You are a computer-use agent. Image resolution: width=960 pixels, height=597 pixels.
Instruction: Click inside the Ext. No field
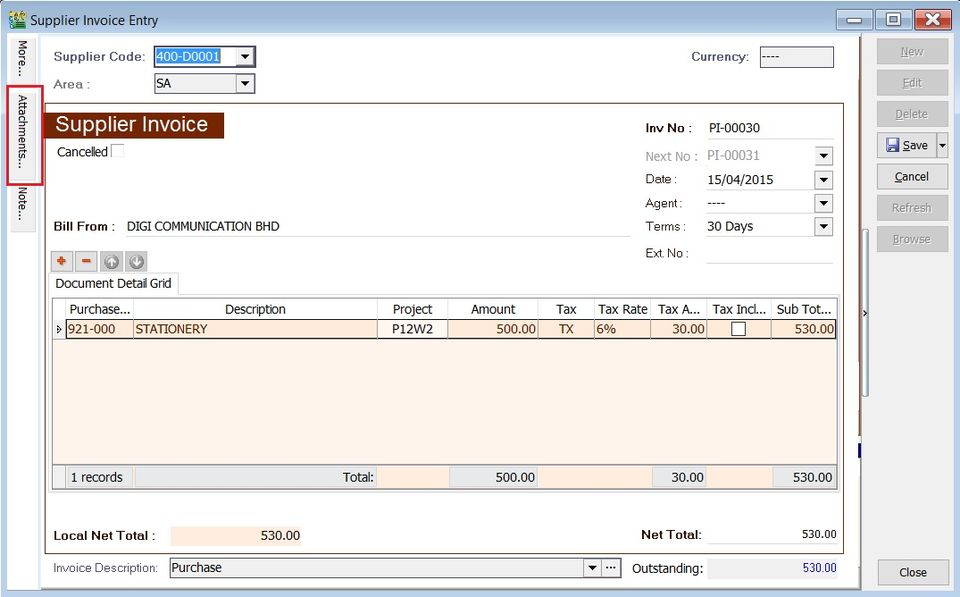(770, 253)
